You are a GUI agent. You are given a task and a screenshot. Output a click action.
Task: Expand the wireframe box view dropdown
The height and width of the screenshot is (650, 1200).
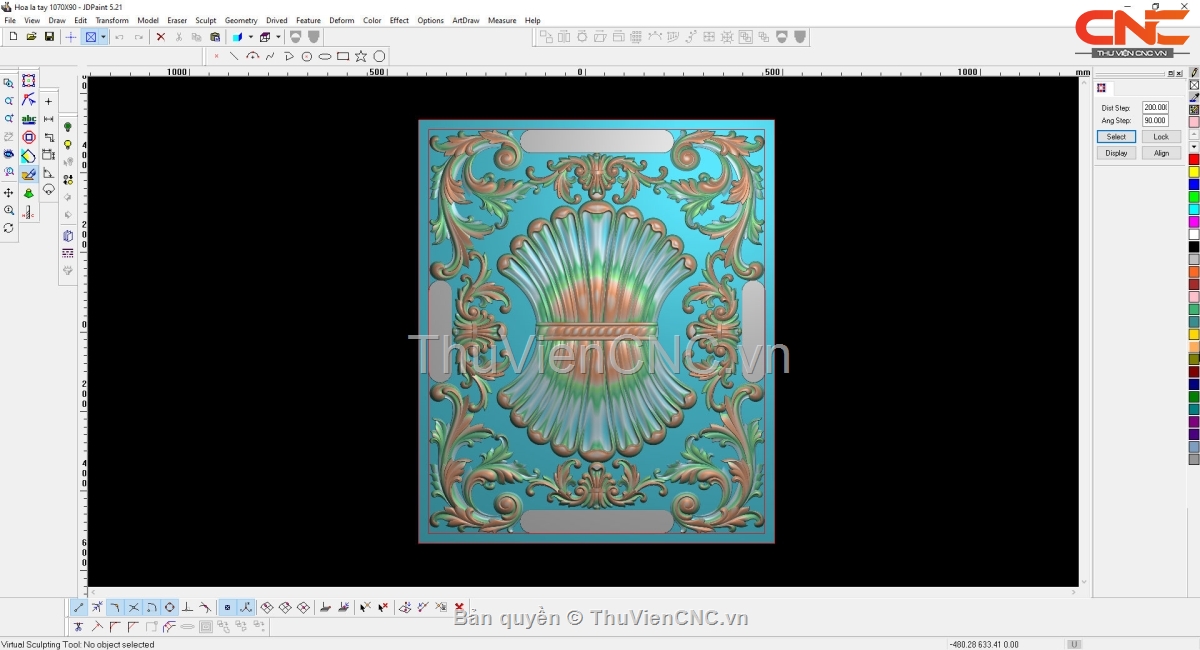coord(278,37)
